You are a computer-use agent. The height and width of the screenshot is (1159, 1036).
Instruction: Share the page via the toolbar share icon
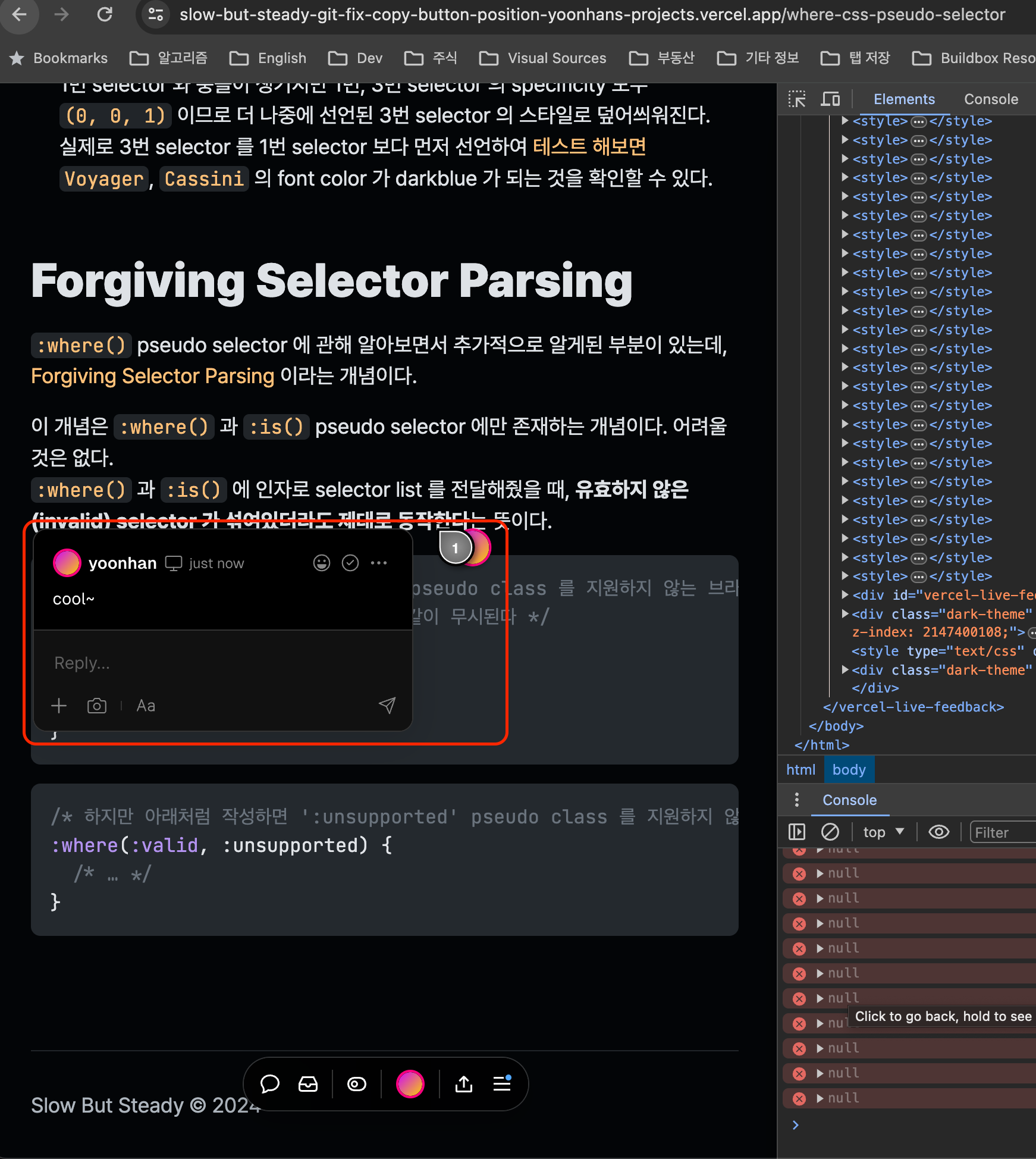pos(464,1084)
